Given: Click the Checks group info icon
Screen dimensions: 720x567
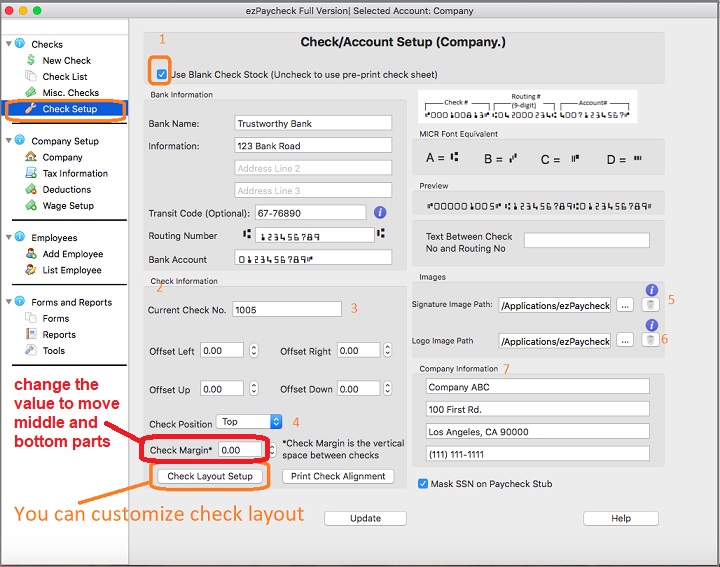Looking at the screenshot, I should click(x=20, y=43).
